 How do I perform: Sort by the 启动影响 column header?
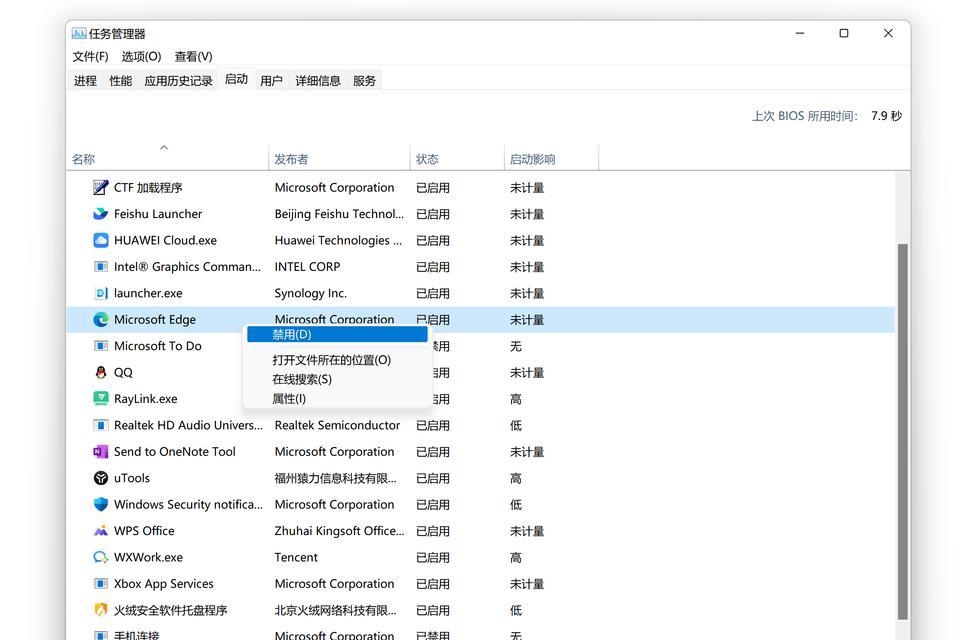551,159
